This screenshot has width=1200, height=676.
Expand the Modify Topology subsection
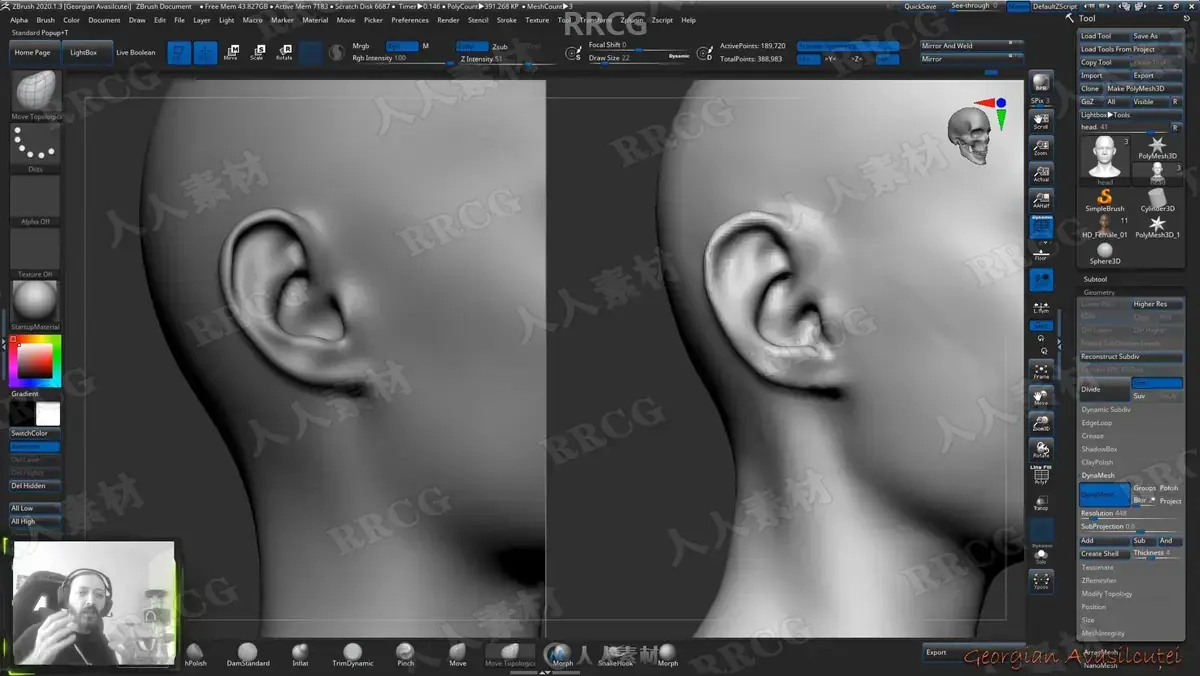[1107, 593]
